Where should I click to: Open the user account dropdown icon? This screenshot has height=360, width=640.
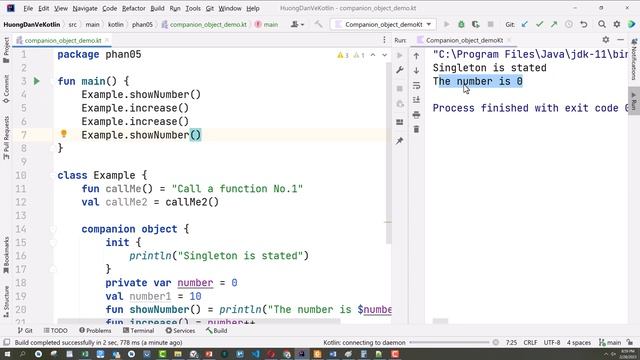pyautogui.click(x=297, y=24)
